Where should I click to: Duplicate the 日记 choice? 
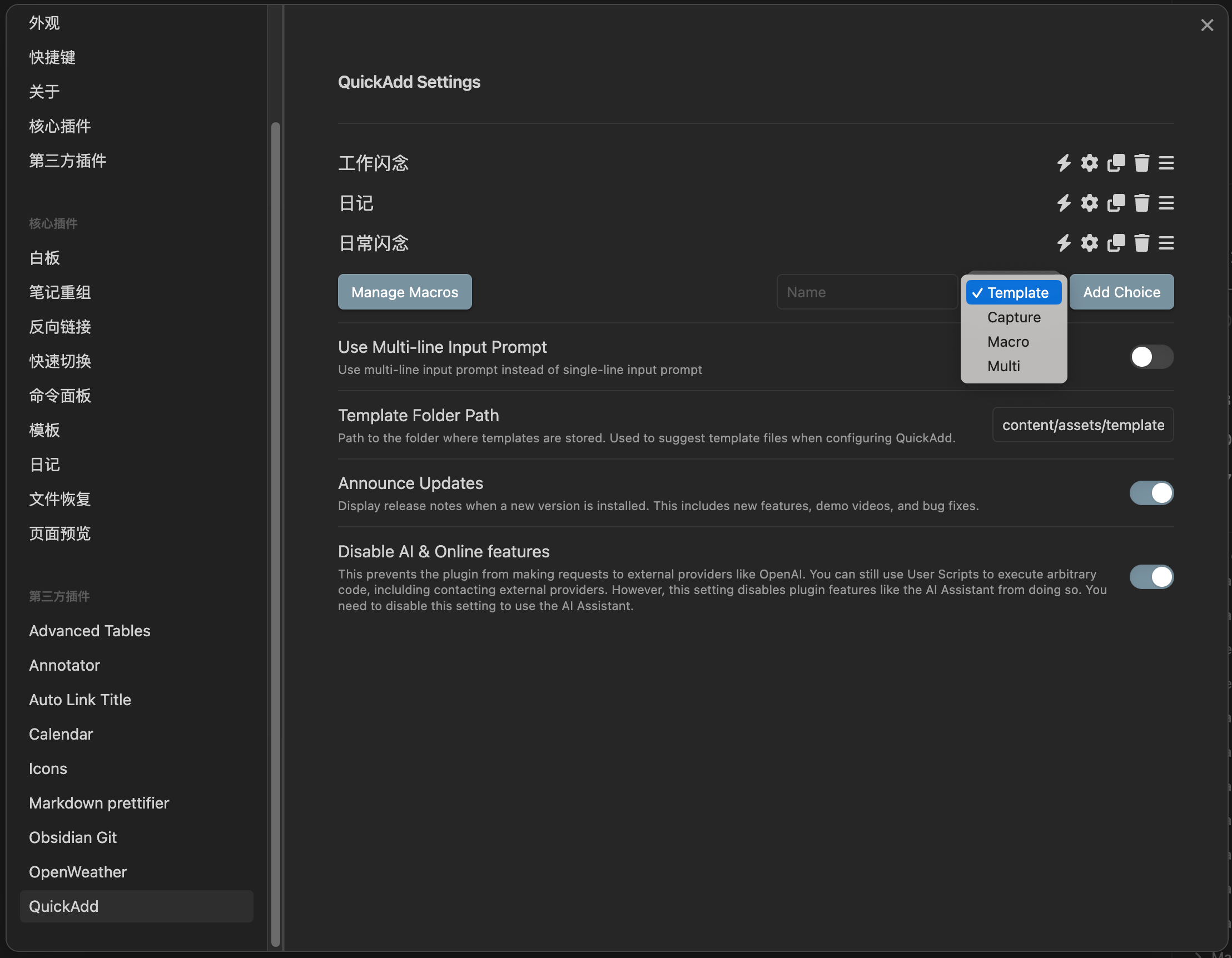pyautogui.click(x=1116, y=203)
